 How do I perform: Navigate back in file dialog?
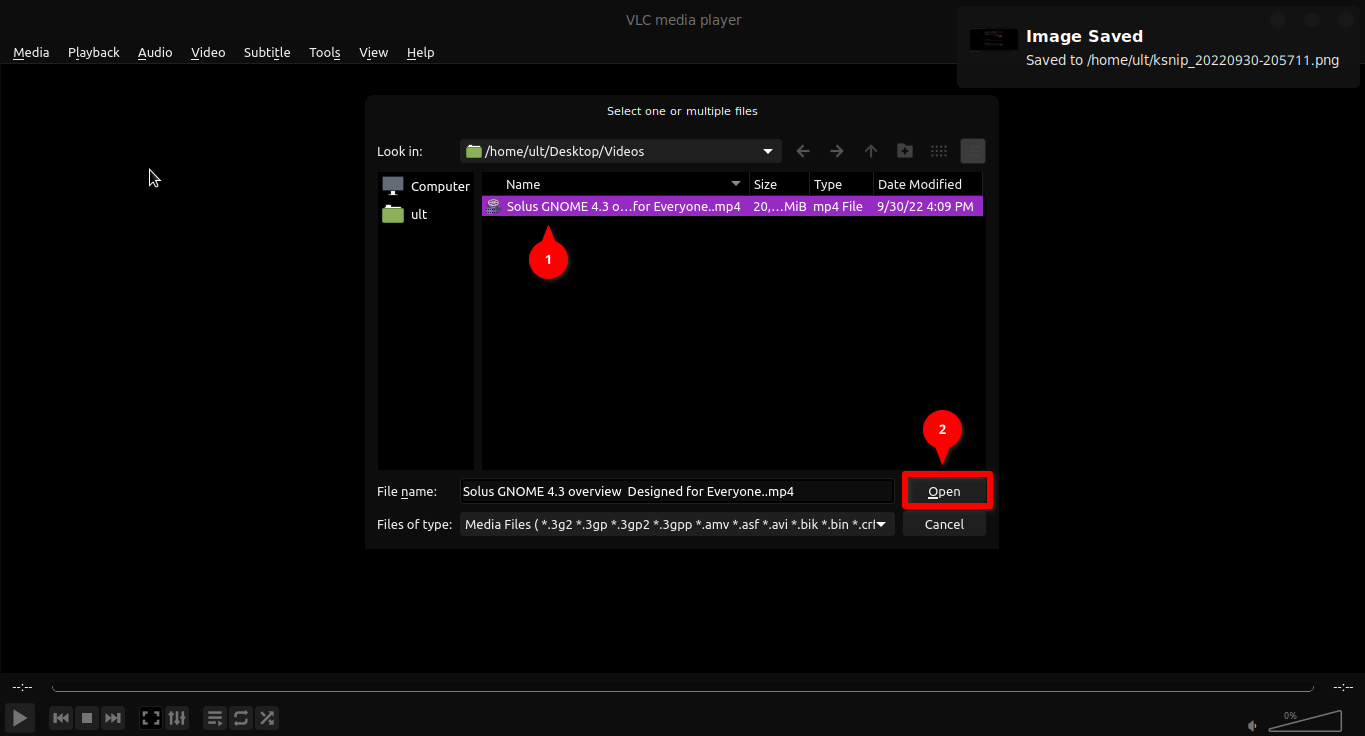click(803, 151)
